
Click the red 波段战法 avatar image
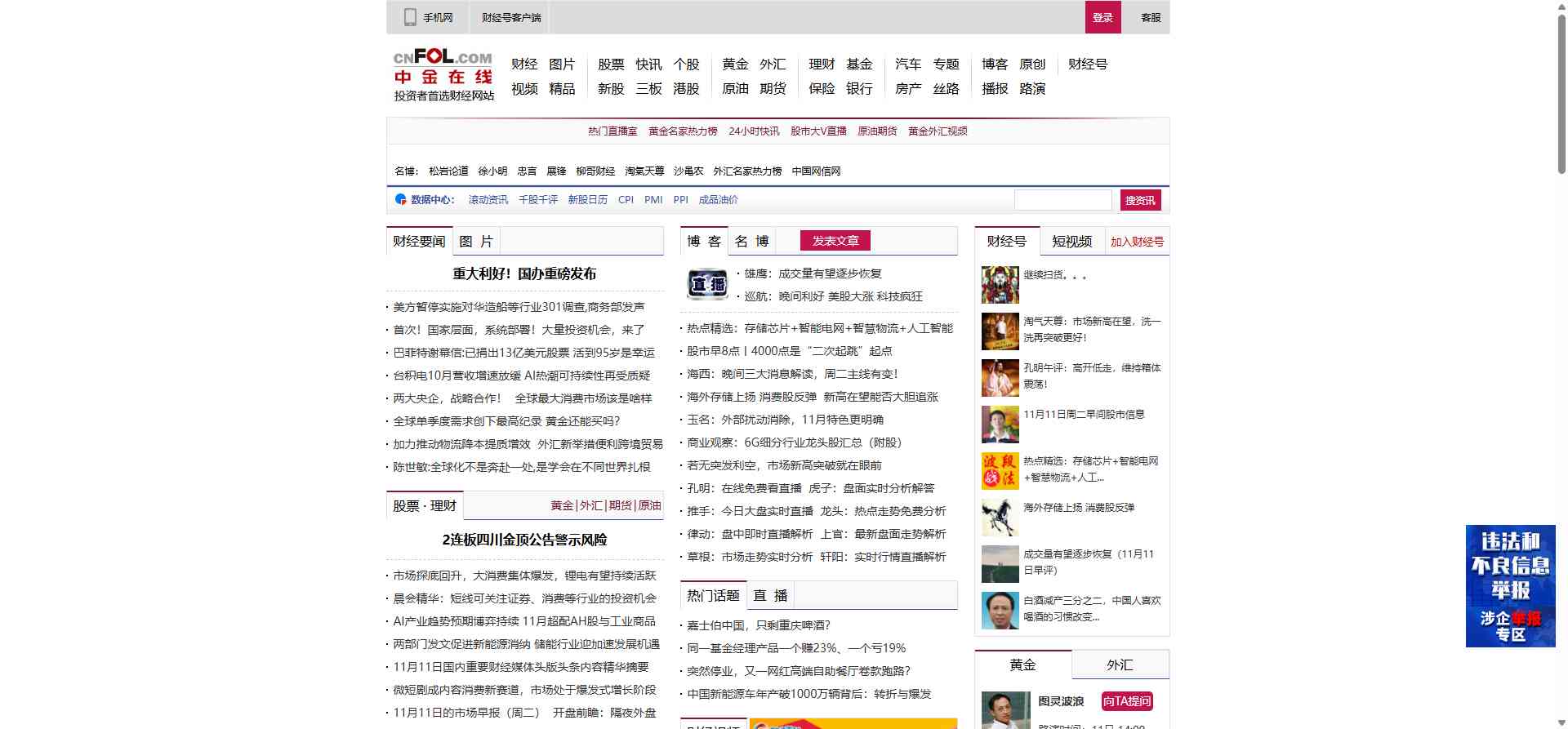[x=1000, y=471]
